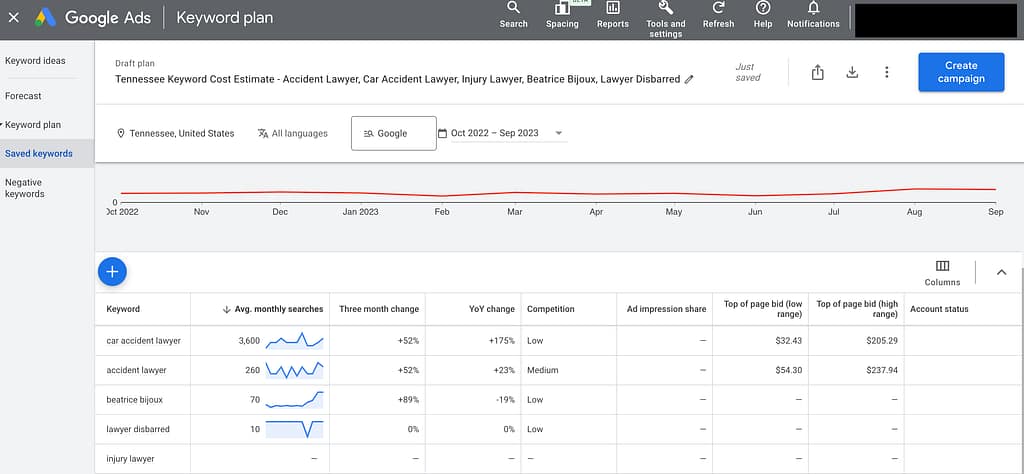Select the car accident lawyer keyword
This screenshot has width=1024, height=474.
coord(143,341)
